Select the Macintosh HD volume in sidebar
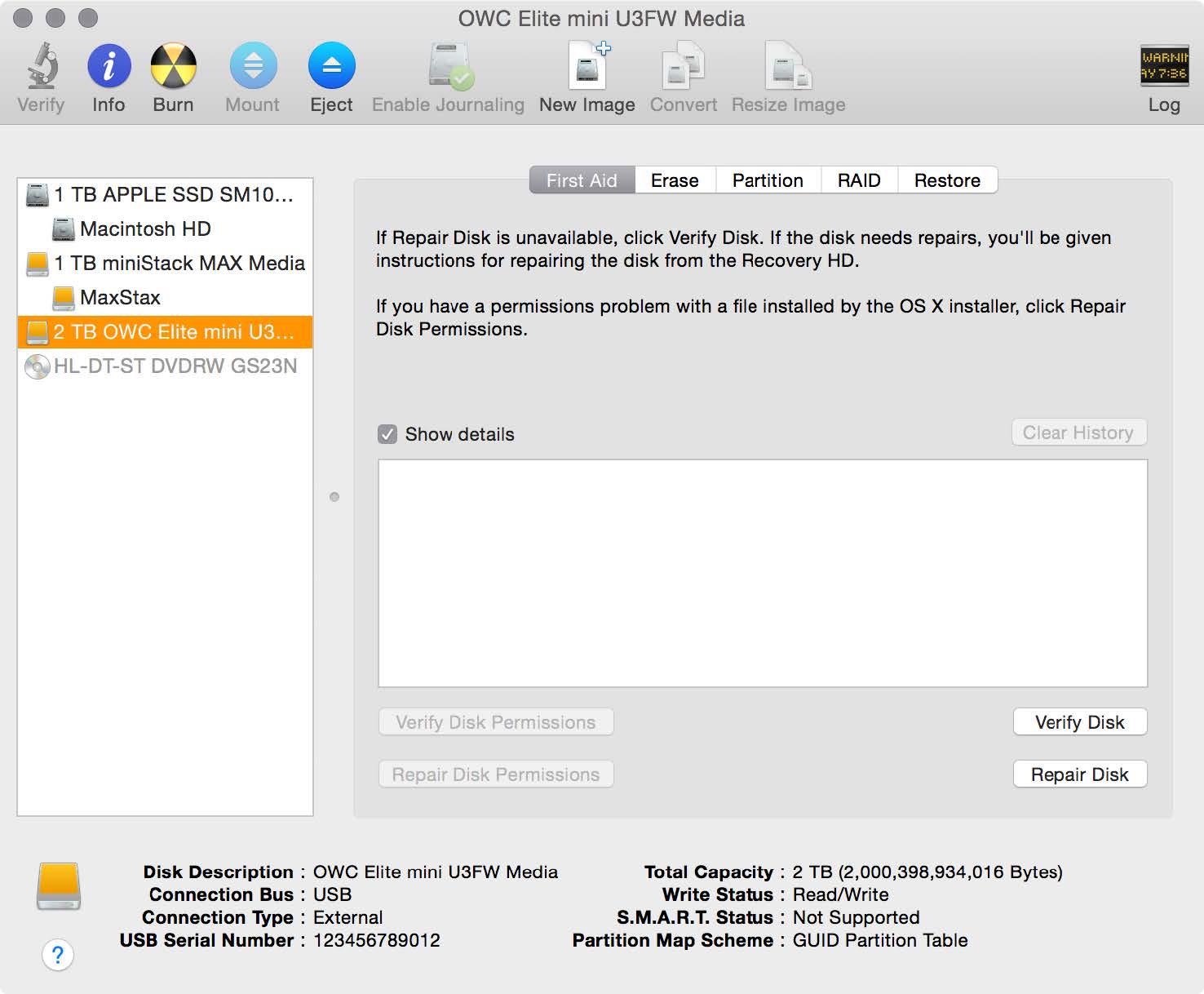Screen dimensions: 1204x994 [x=140, y=229]
